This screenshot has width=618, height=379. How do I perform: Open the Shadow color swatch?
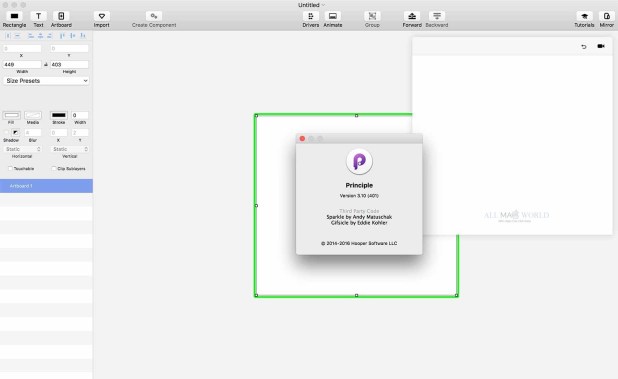(x=15, y=132)
